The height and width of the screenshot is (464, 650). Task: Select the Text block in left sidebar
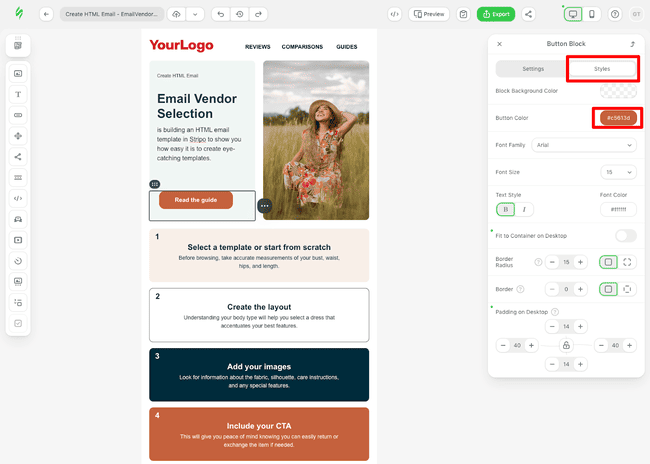[x=18, y=94]
